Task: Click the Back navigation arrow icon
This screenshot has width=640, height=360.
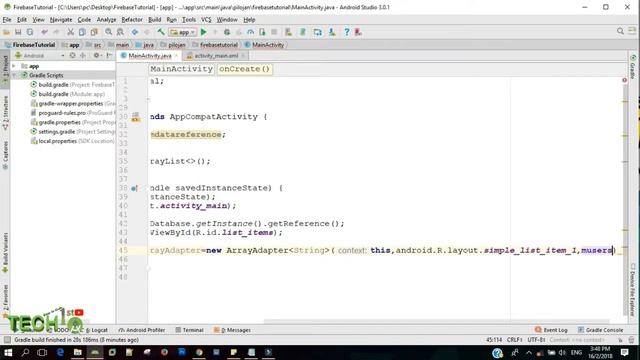Action: (135, 32)
